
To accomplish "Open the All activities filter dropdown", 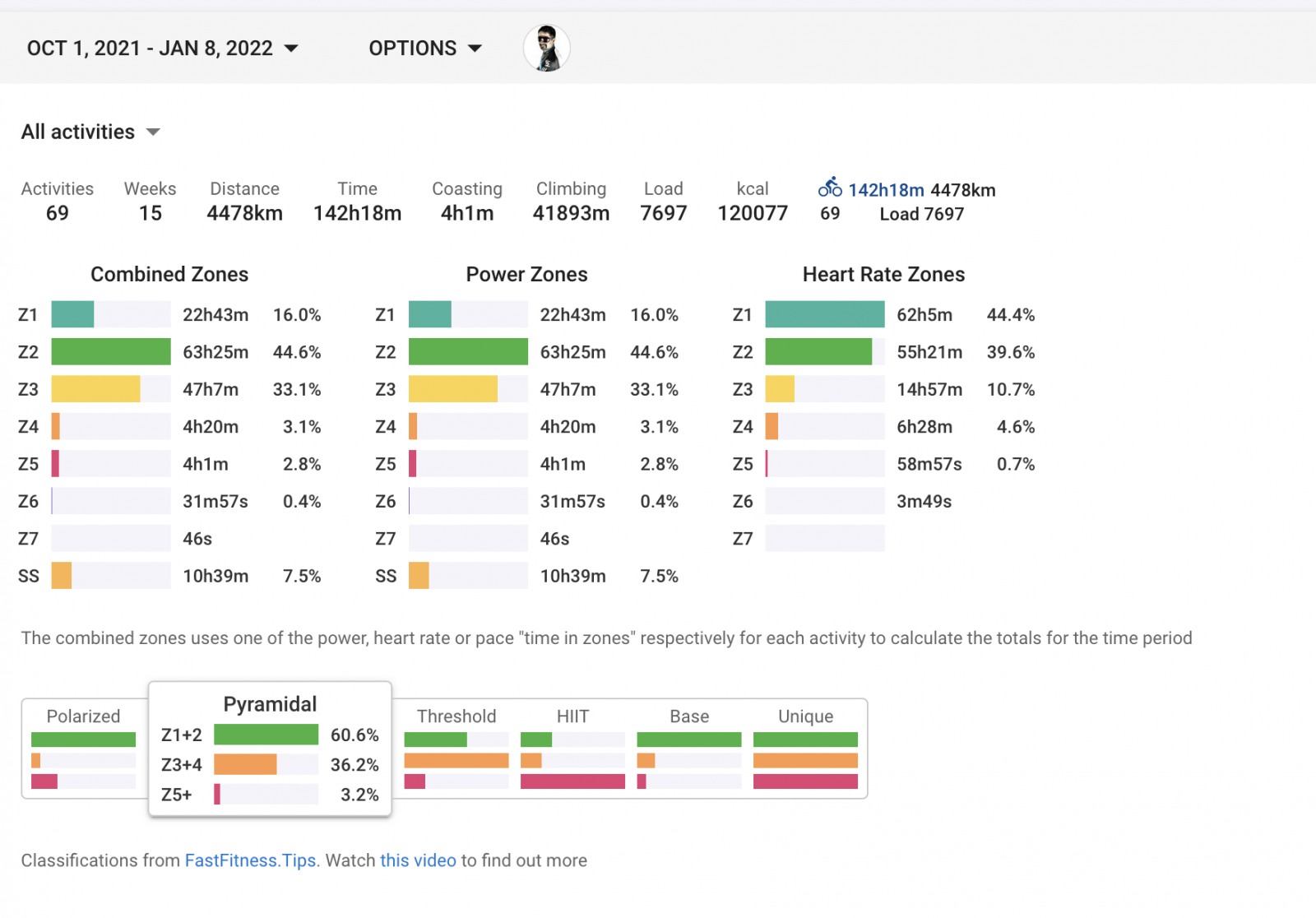I will coord(90,132).
